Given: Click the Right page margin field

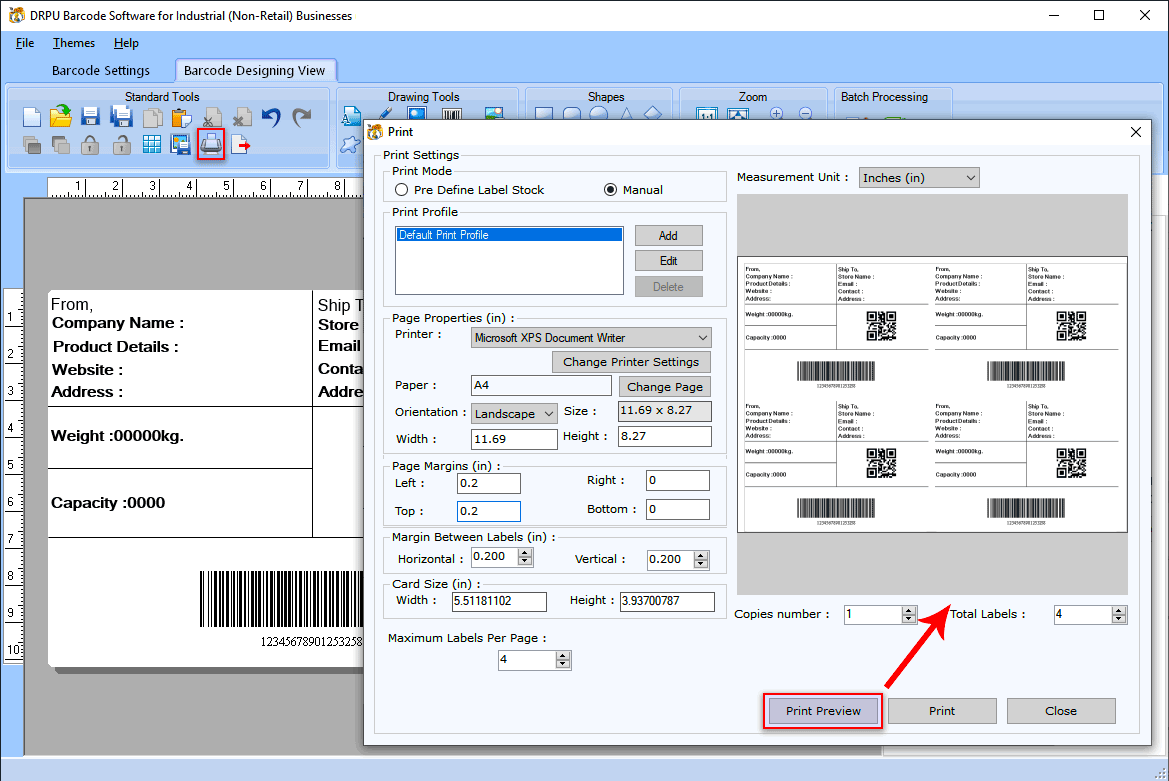Looking at the screenshot, I should coord(678,481).
